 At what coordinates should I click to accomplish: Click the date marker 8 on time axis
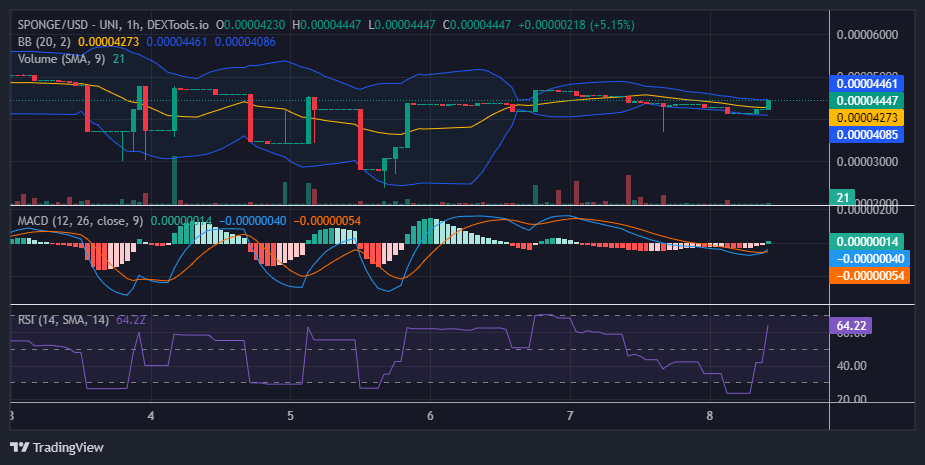point(710,415)
